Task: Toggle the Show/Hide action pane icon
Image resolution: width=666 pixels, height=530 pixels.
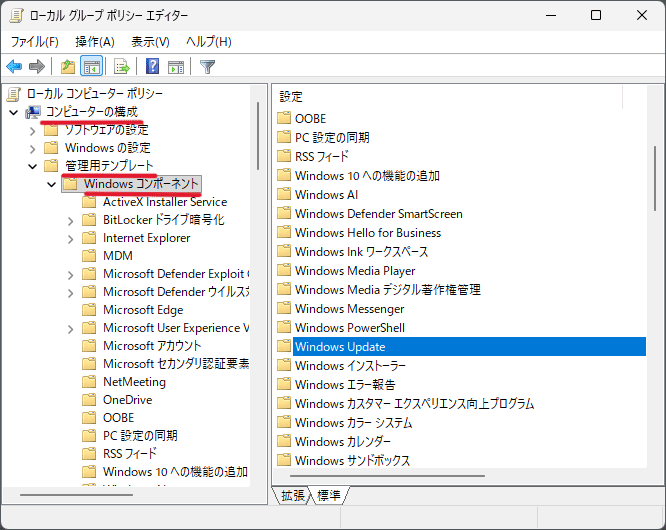Action: [176, 67]
